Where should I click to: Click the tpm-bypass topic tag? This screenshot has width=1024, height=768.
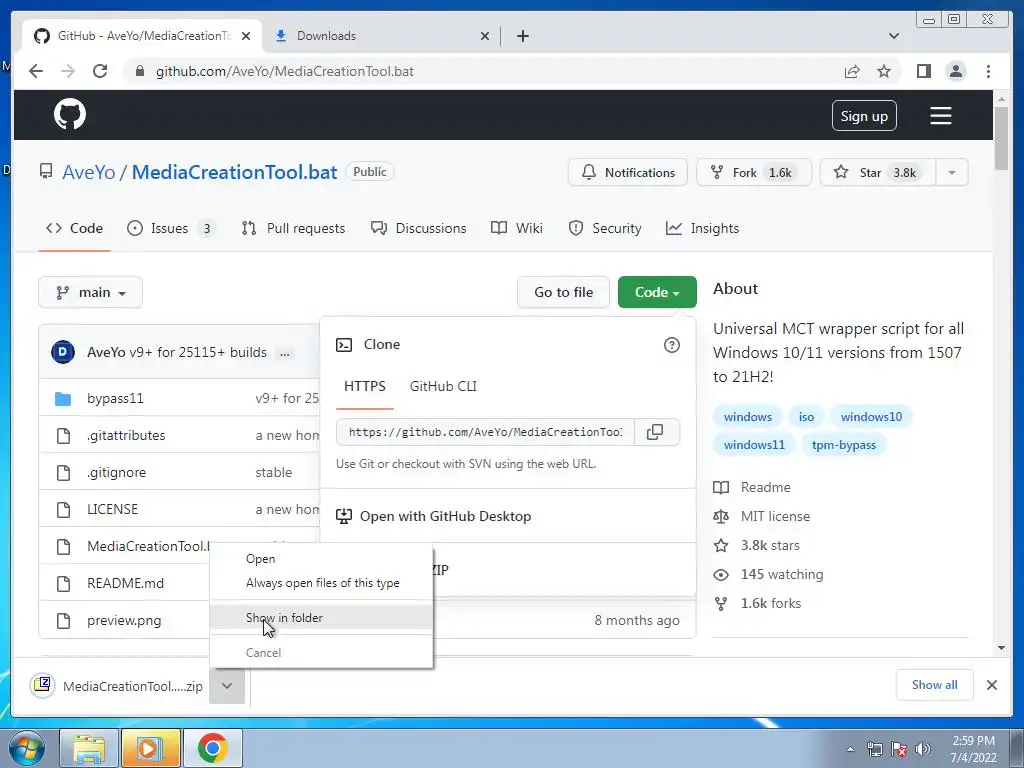[x=844, y=445]
